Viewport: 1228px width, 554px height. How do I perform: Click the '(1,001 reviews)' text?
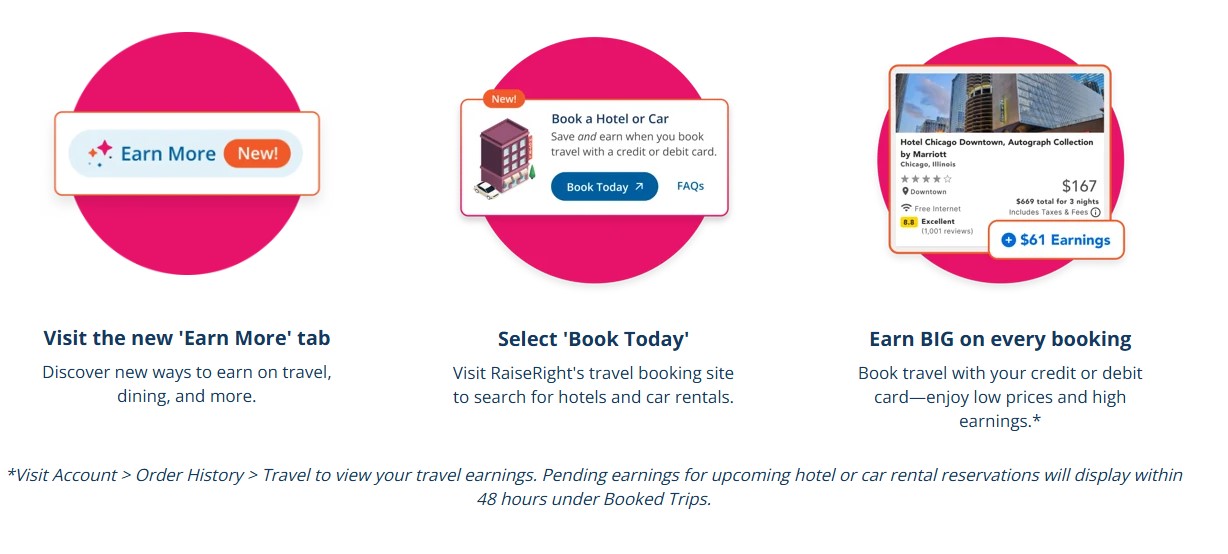(947, 231)
